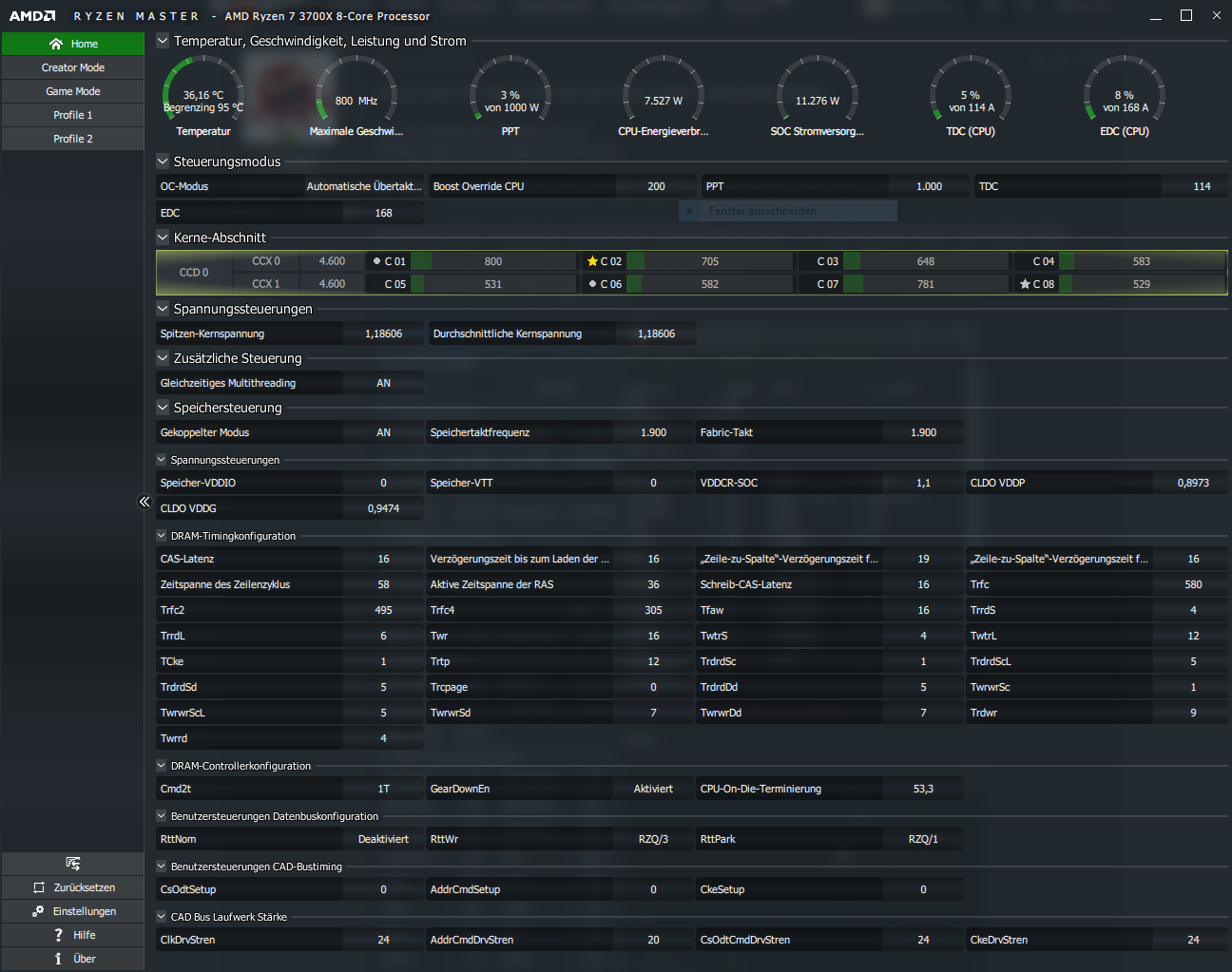Viewport: 1232px width, 972px height.
Task: Collapse the DRAM-Timingkonfiguration section
Action: click(162, 536)
